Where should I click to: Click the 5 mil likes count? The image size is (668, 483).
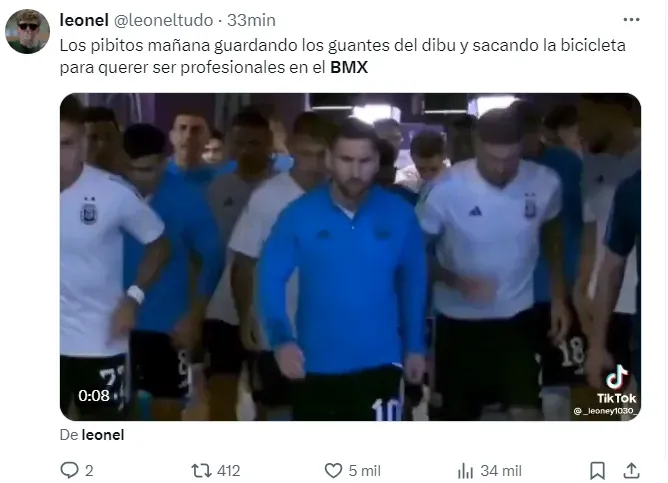point(364,471)
